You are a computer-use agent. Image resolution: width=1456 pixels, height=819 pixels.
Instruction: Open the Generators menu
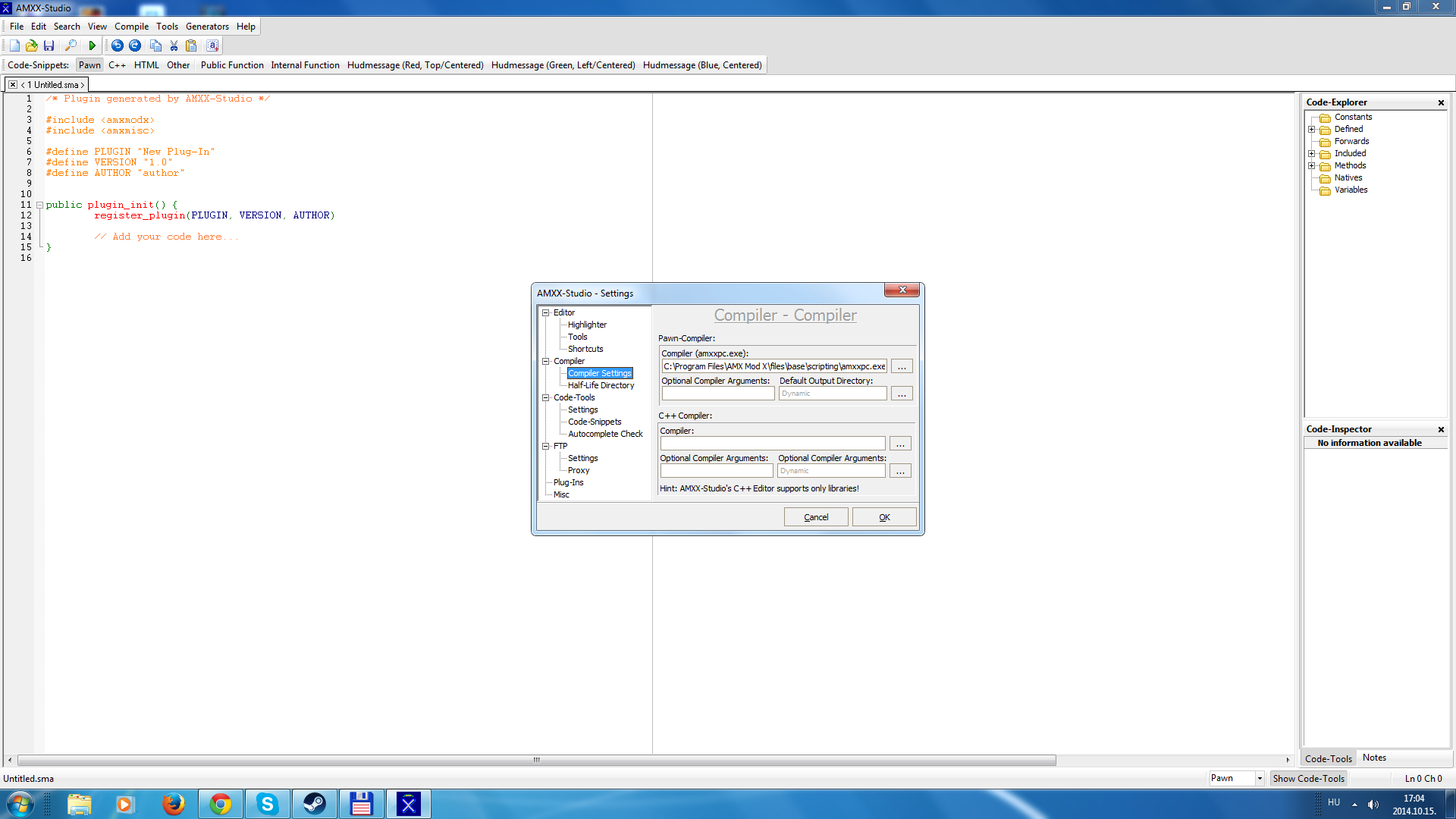coord(207,27)
